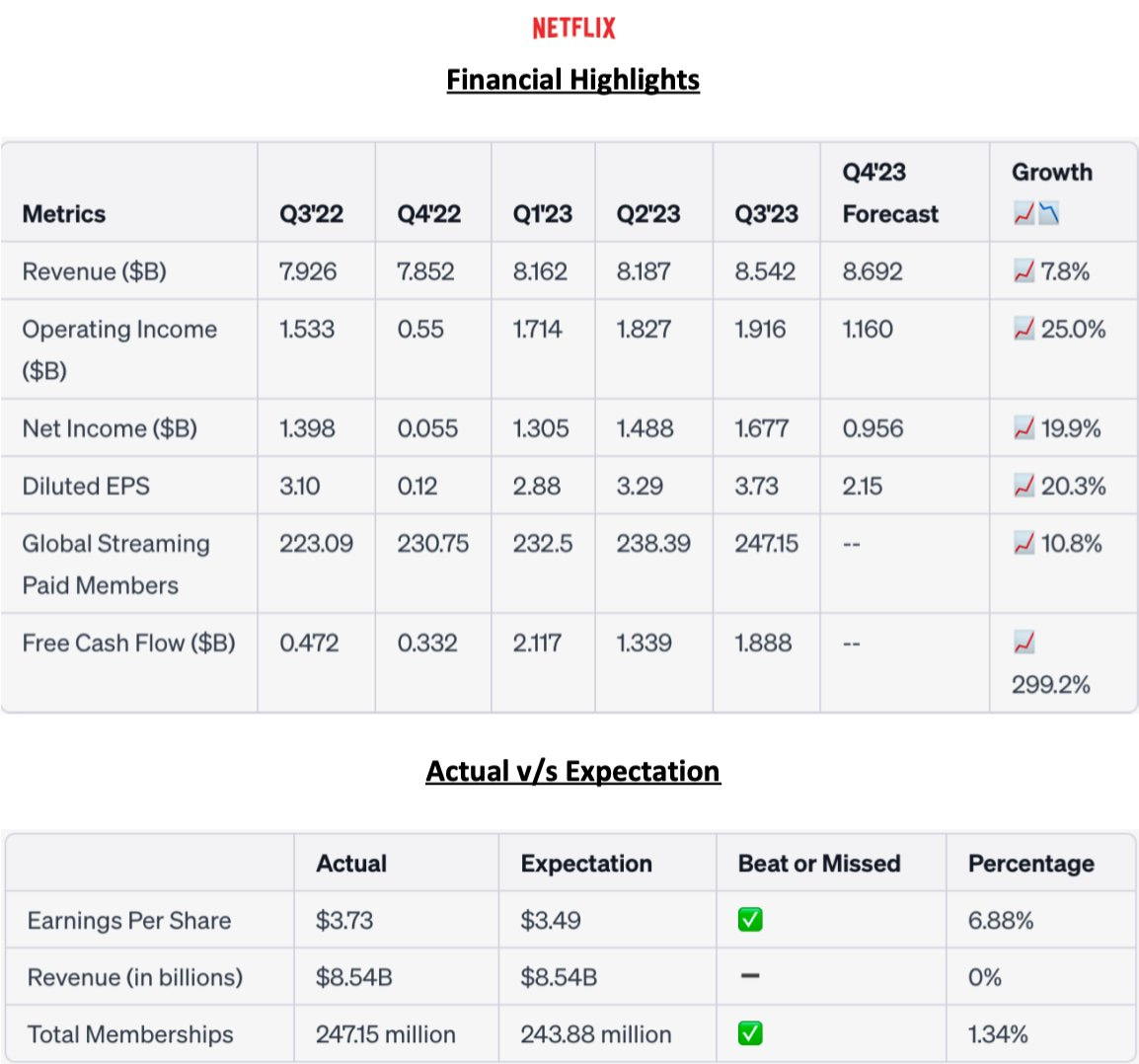This screenshot has height=1064, width=1139.
Task: Click the growth chart icon beside 7.8%
Action: click(1024, 271)
